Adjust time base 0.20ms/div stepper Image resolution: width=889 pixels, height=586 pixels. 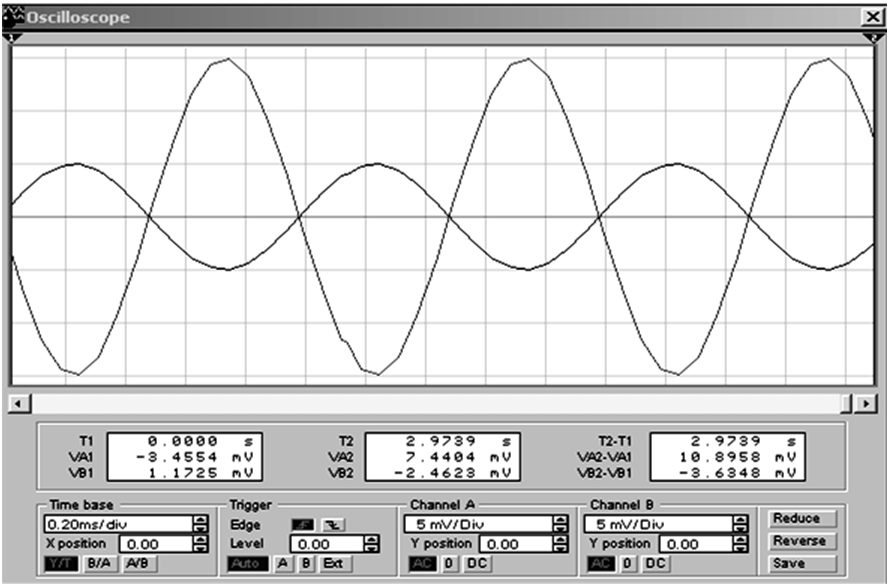pyautogui.click(x=200, y=524)
